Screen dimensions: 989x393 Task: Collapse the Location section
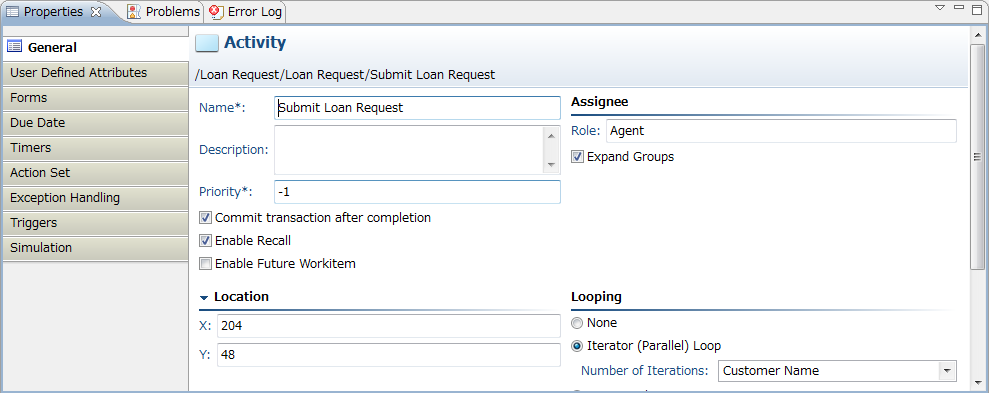coord(204,297)
